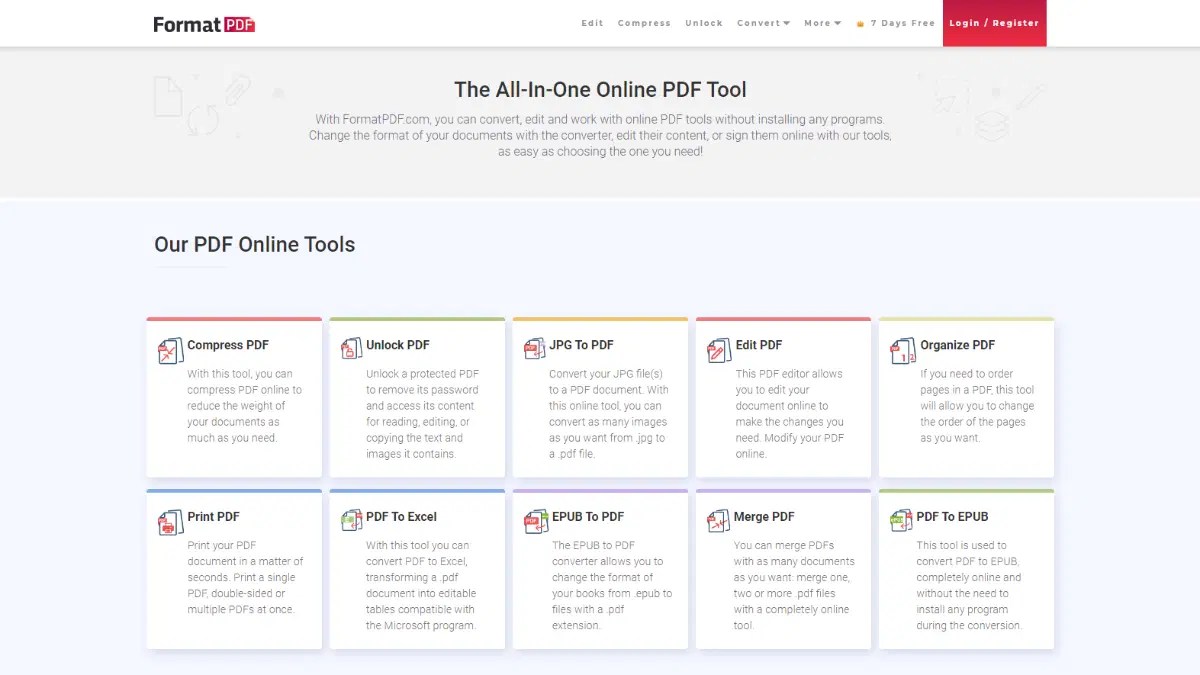The image size is (1200, 675).
Task: Open the Edit menu item
Action: coord(592,23)
